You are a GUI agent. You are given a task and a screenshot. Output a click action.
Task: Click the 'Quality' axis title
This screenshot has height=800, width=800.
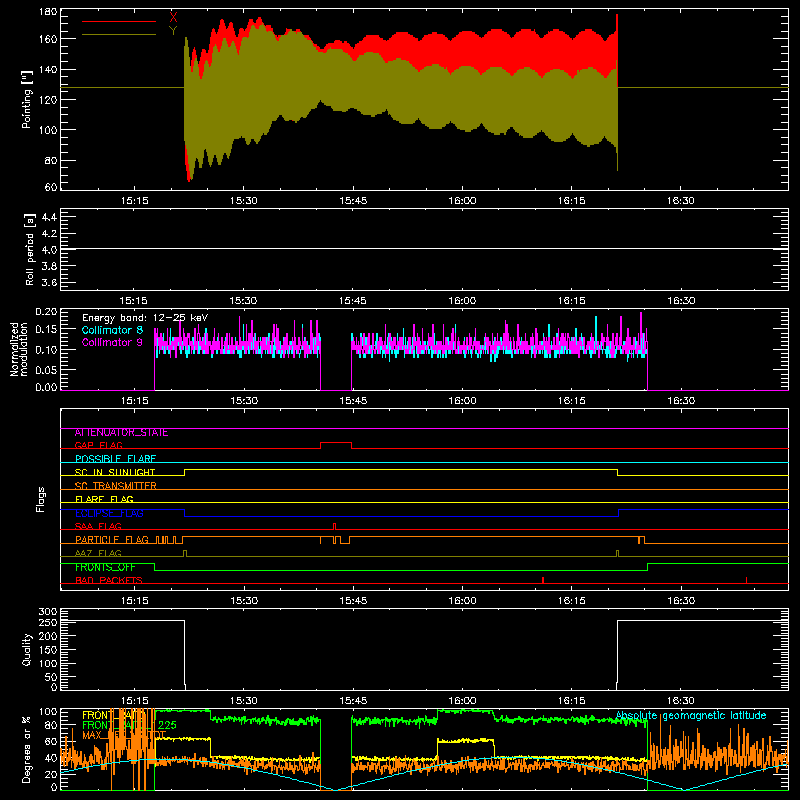click(x=27, y=649)
